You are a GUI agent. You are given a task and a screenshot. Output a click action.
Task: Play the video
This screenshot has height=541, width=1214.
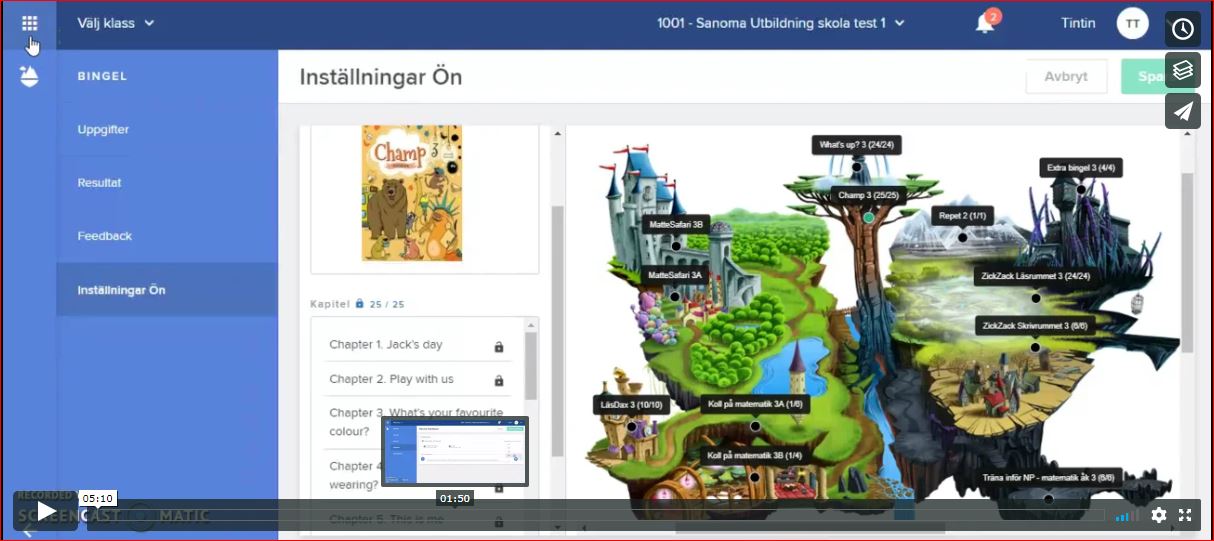(45, 512)
